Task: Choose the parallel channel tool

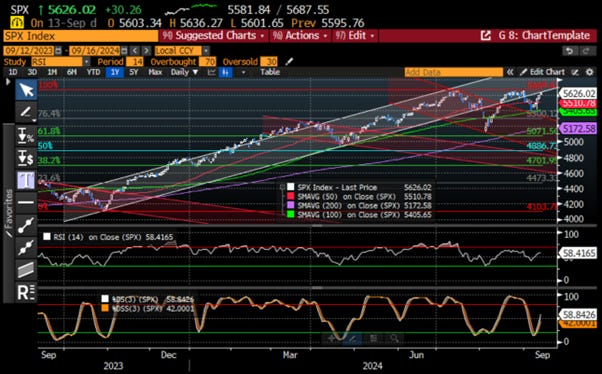Action: click(x=26, y=270)
